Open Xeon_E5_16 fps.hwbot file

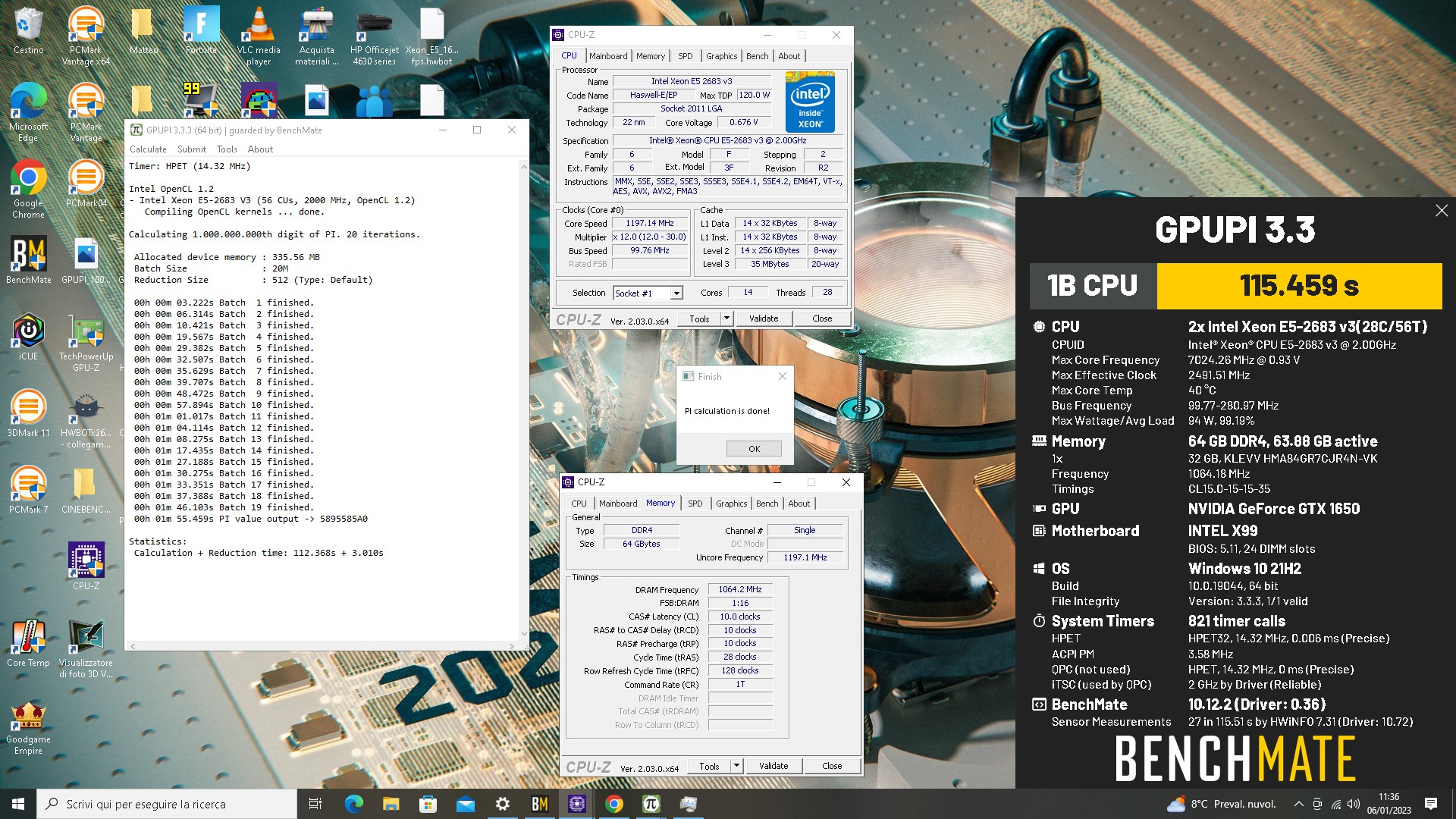point(432,36)
